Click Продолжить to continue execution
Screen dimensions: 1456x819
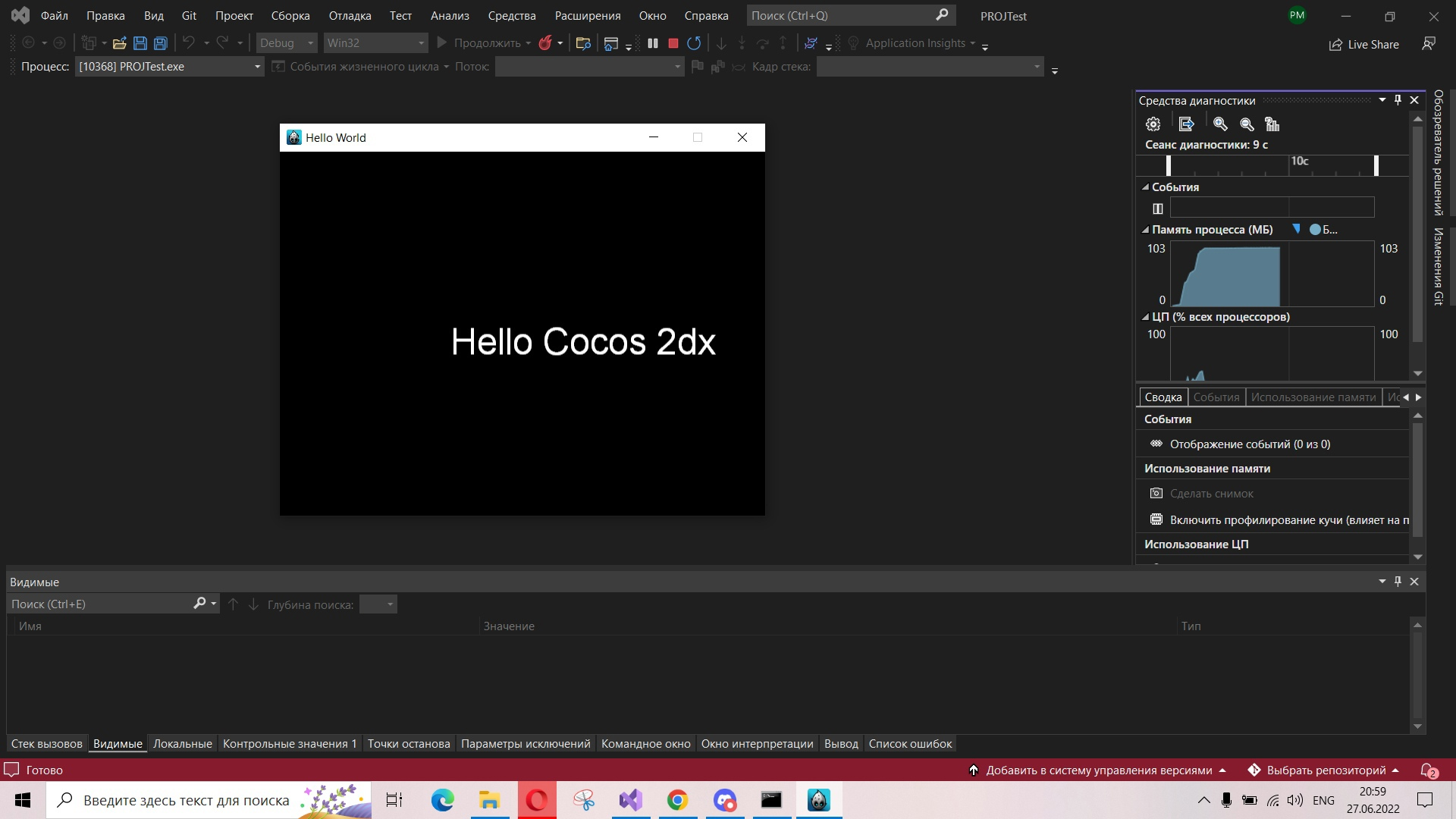[x=479, y=43]
